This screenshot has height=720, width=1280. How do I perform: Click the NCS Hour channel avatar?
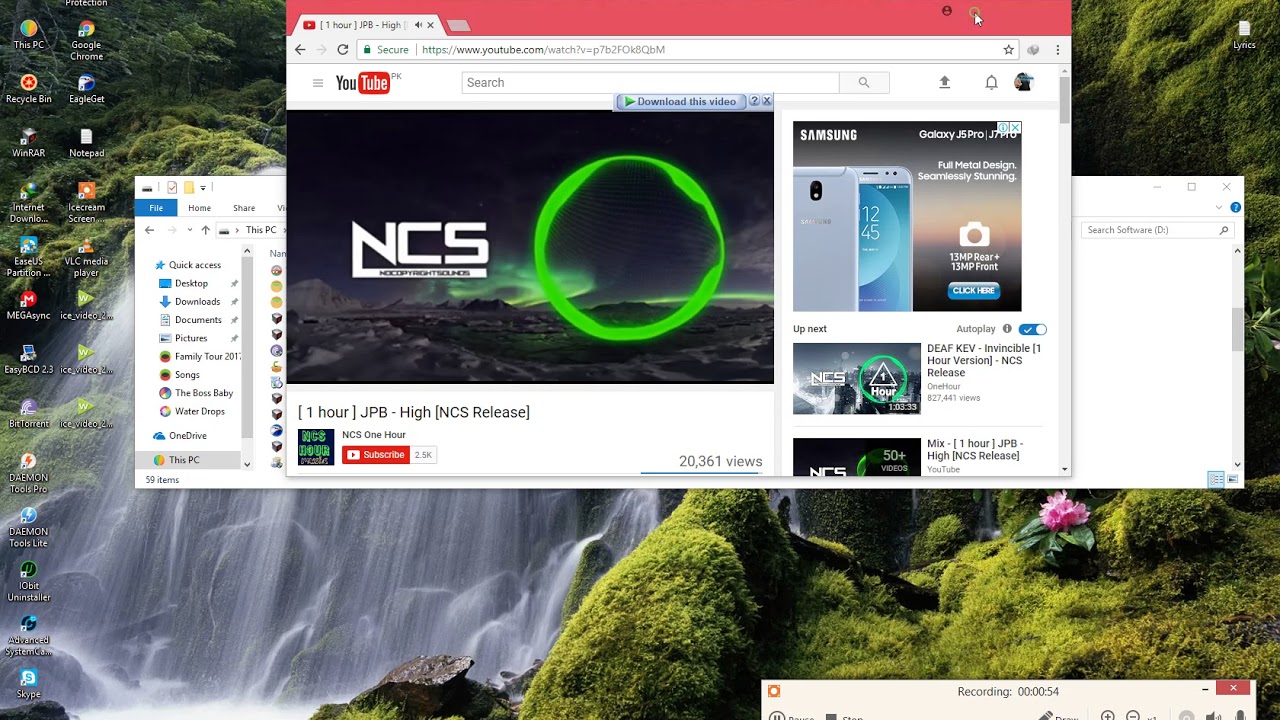tap(316, 446)
